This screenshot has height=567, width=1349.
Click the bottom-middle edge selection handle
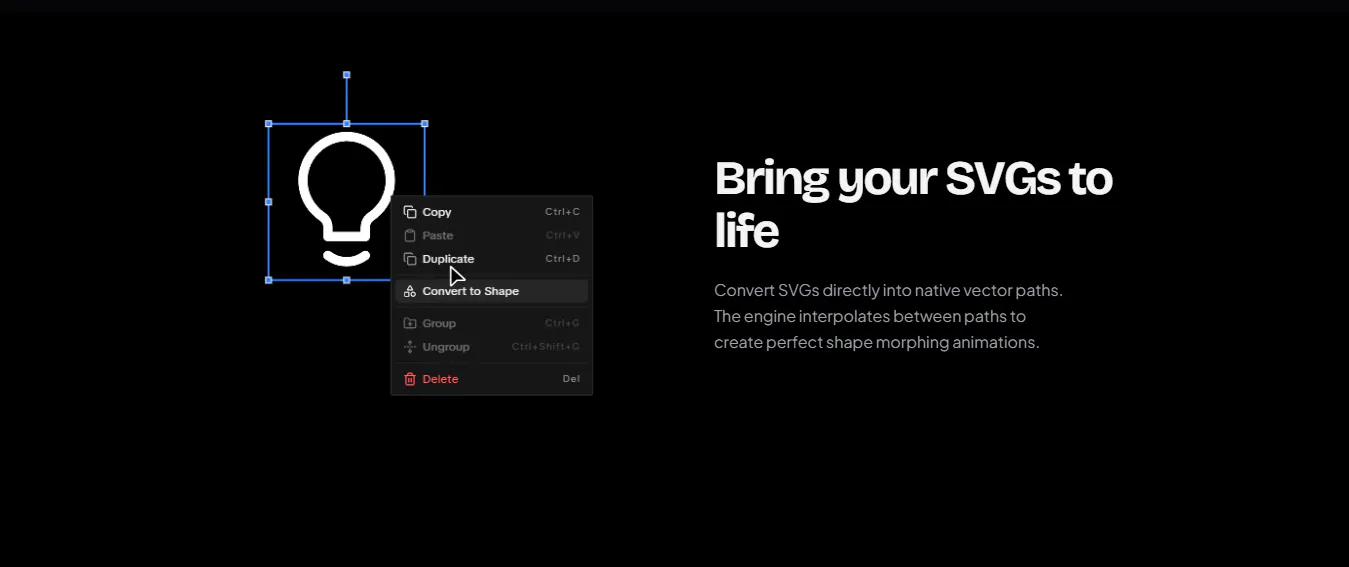point(347,280)
